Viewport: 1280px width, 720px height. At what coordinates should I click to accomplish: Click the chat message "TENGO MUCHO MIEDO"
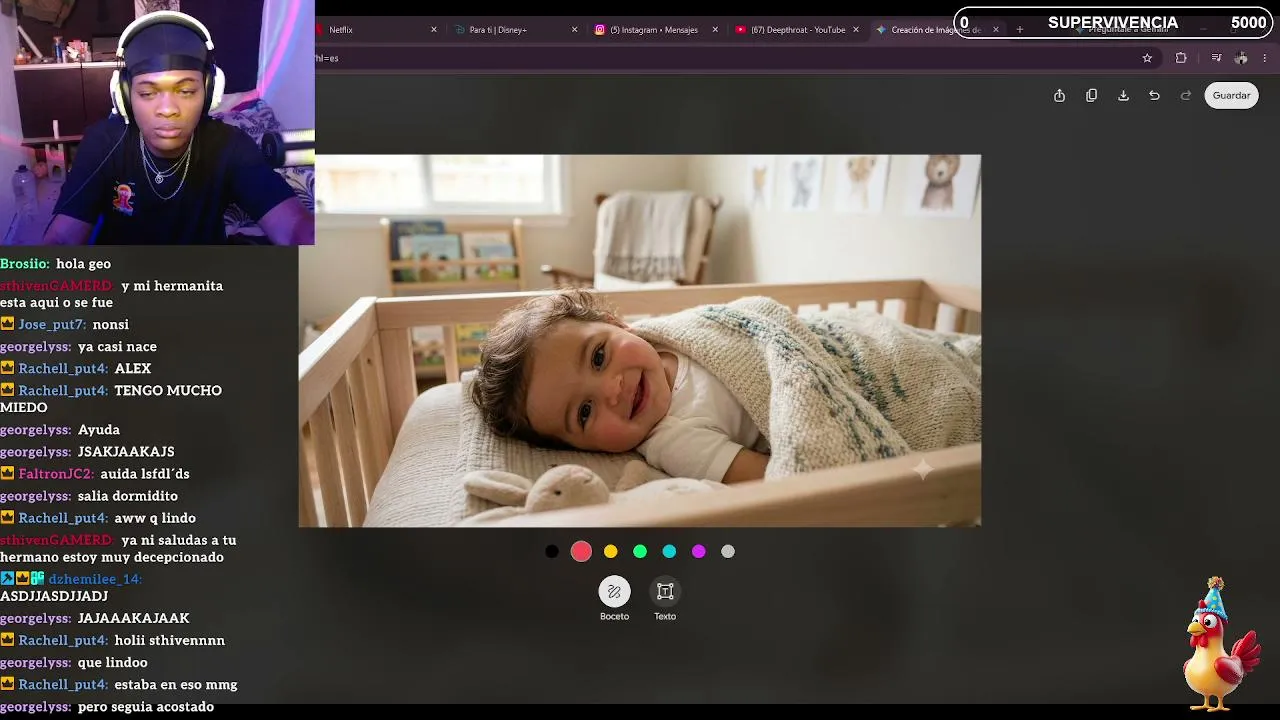pos(111,399)
